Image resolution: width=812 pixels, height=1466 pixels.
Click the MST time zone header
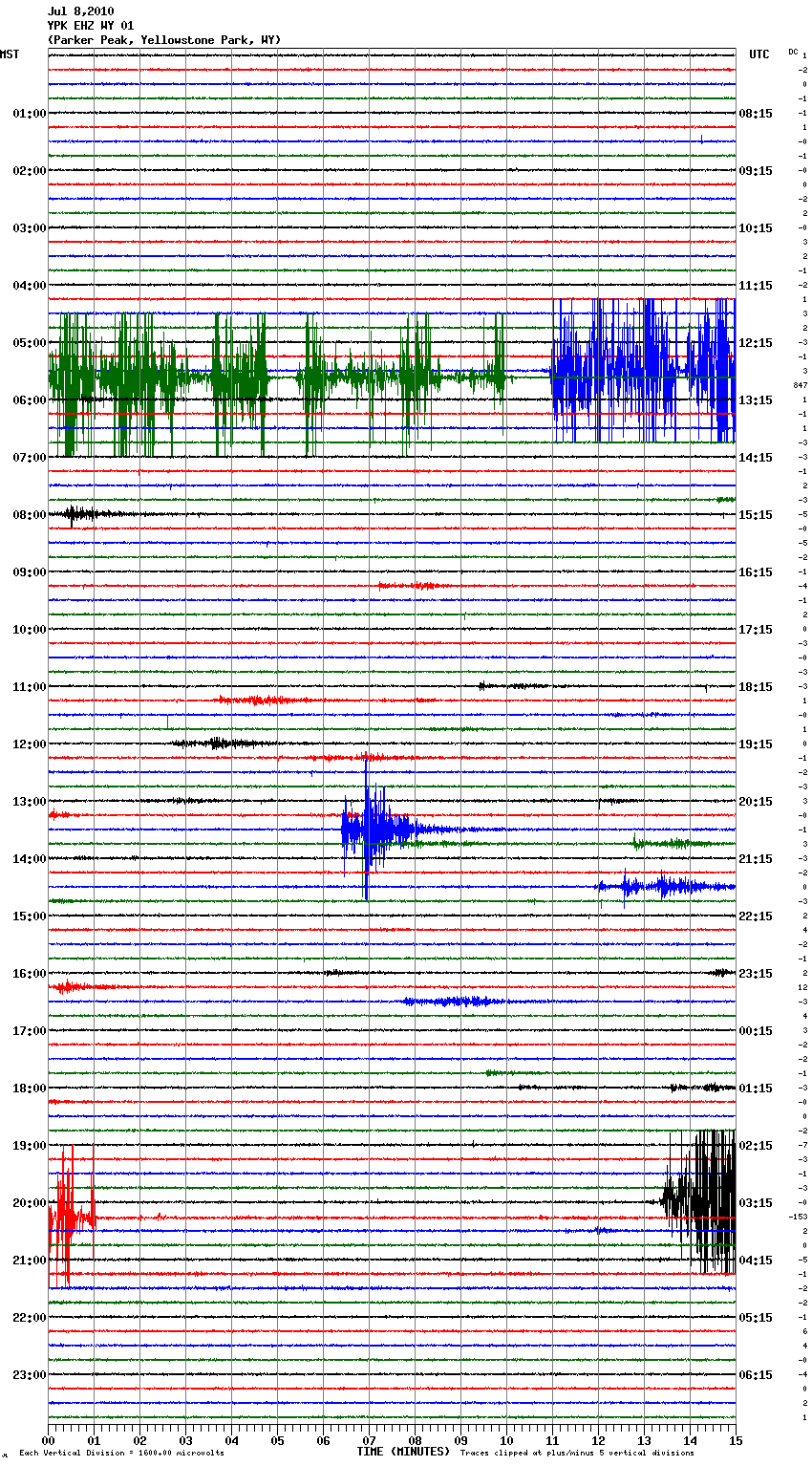pyautogui.click(x=10, y=54)
